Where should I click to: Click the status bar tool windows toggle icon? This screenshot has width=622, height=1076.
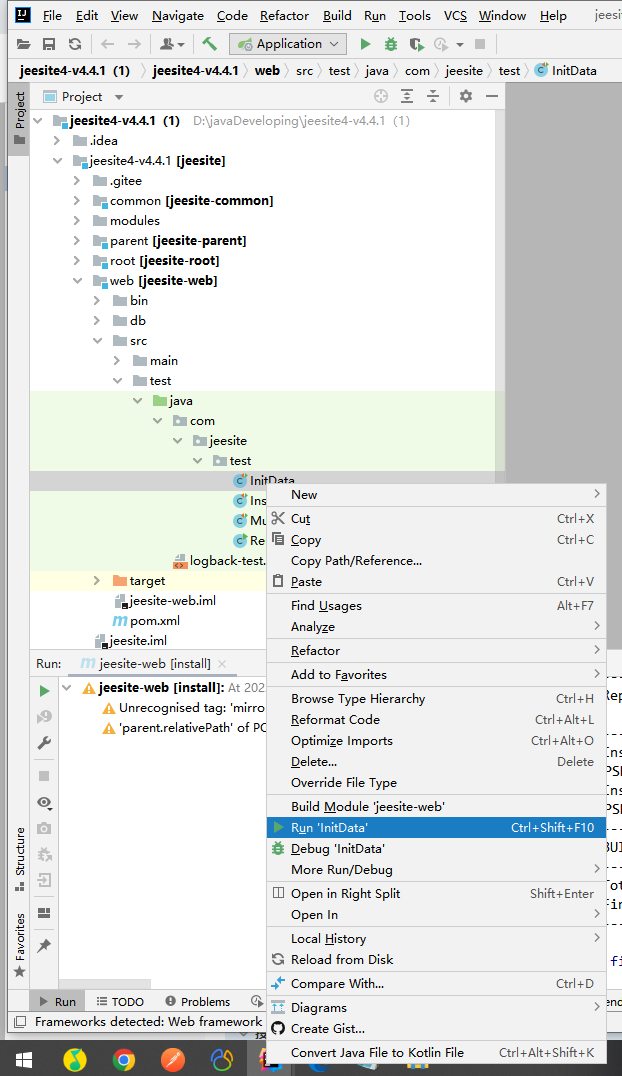click(21, 1022)
